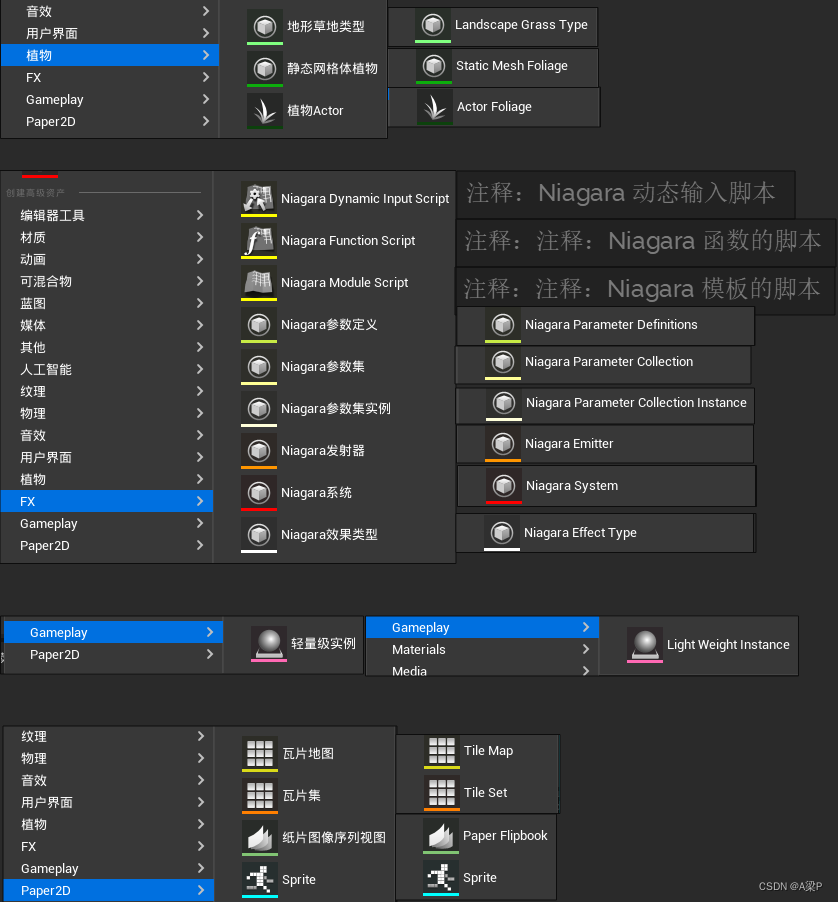The image size is (838, 902).
Task: Open arrow on highlighted Paper2D row
Action: coord(201,890)
